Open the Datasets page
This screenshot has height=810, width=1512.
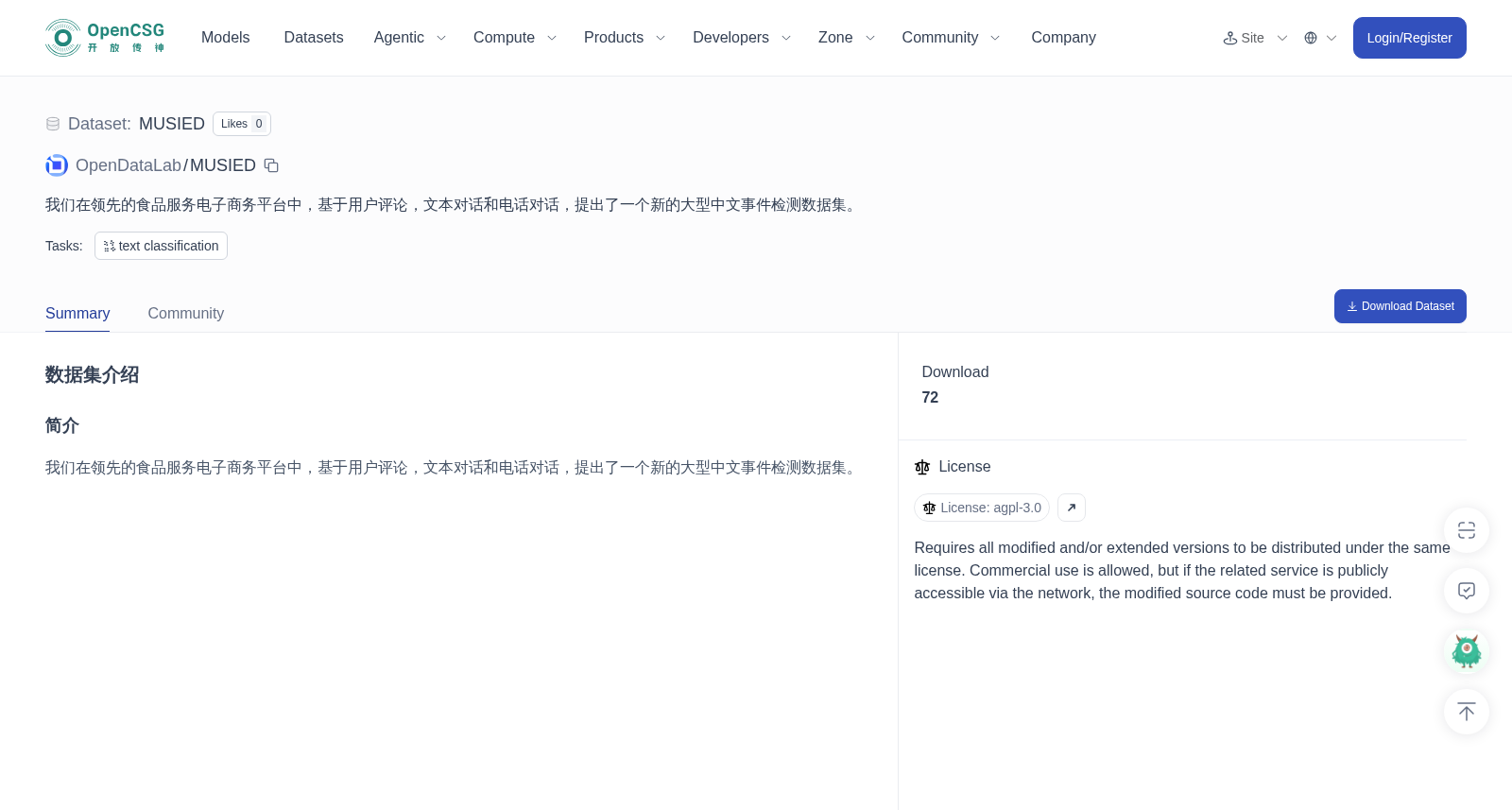point(314,38)
